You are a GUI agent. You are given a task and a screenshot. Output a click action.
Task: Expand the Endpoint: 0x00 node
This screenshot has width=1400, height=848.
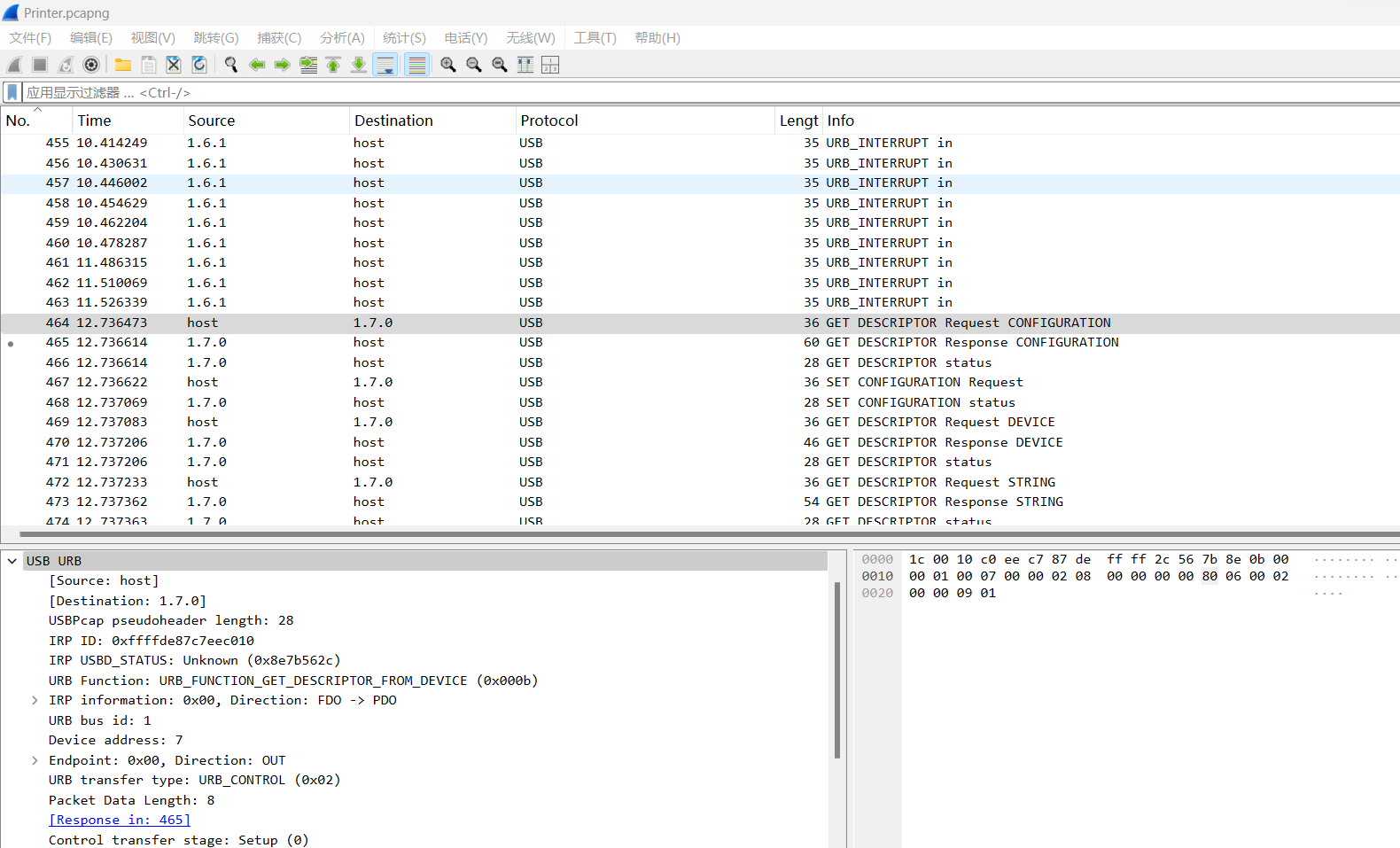click(35, 760)
